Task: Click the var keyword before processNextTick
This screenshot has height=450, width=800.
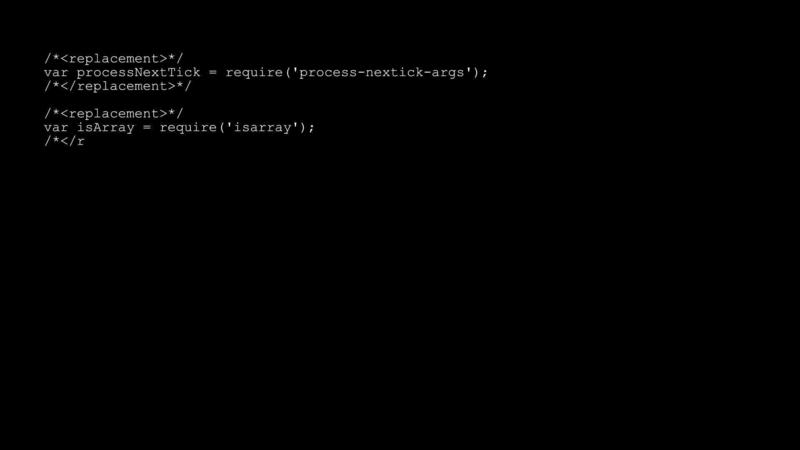Action: click(56, 72)
